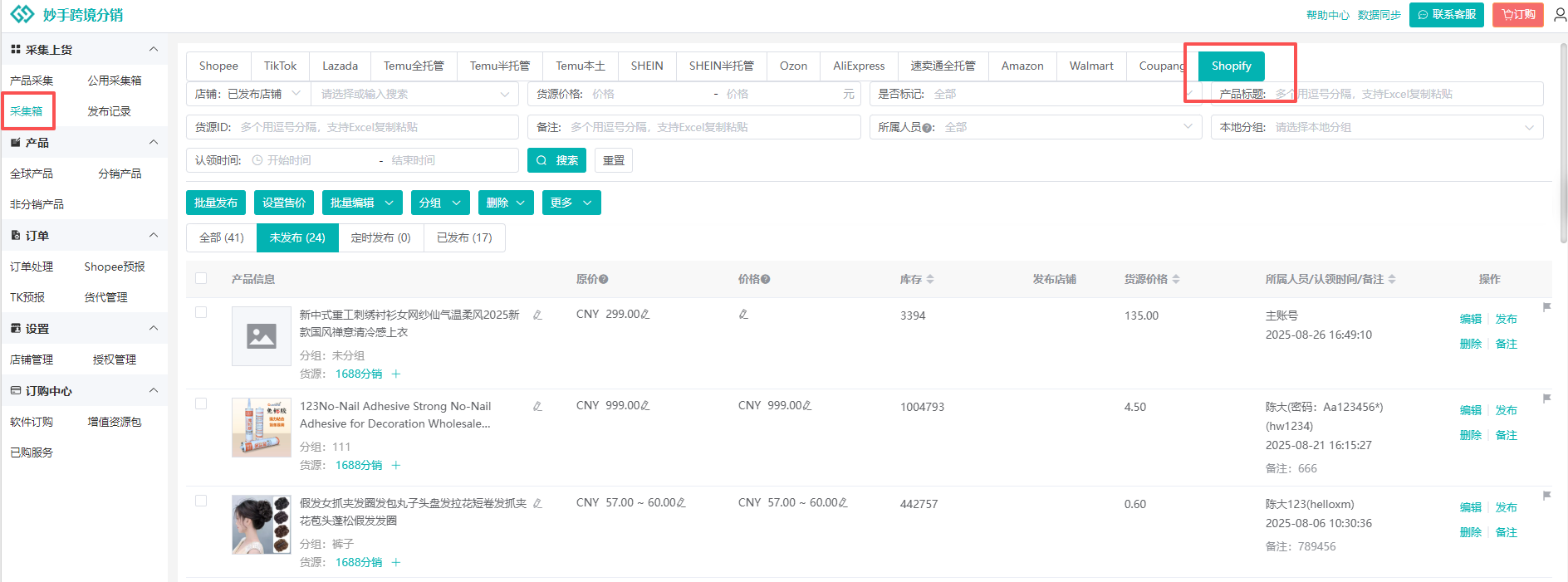
Task: Click the edit pencil beside CNY 299.00 original price
Action: pos(645,315)
